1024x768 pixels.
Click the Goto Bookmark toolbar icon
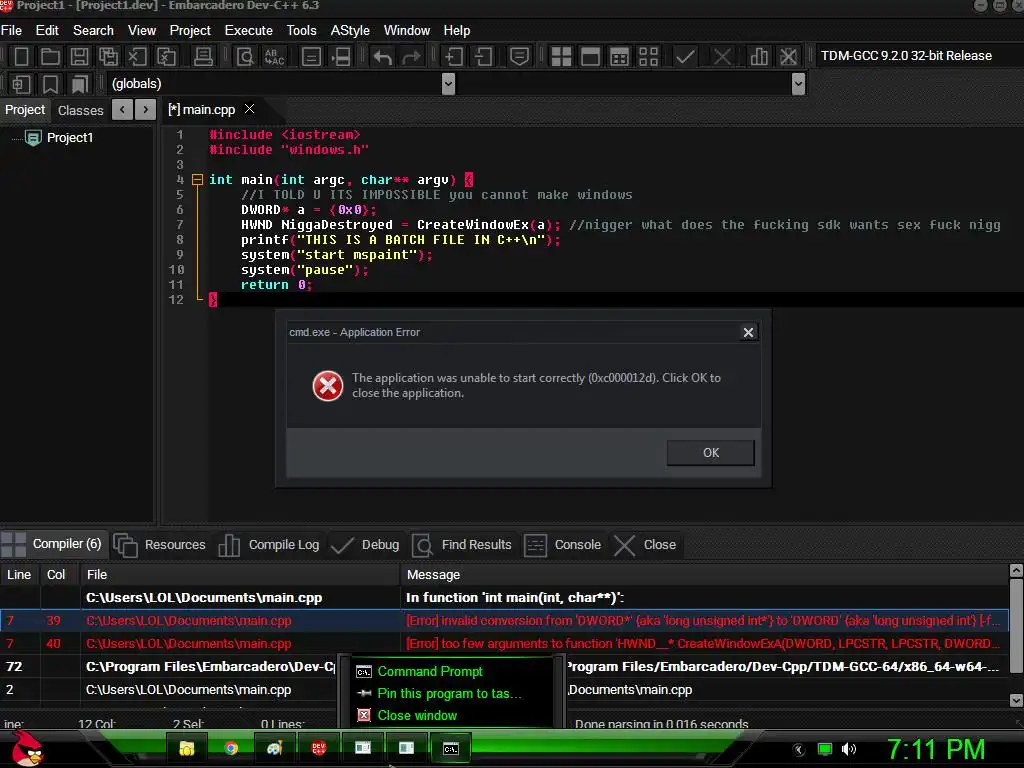pos(79,84)
